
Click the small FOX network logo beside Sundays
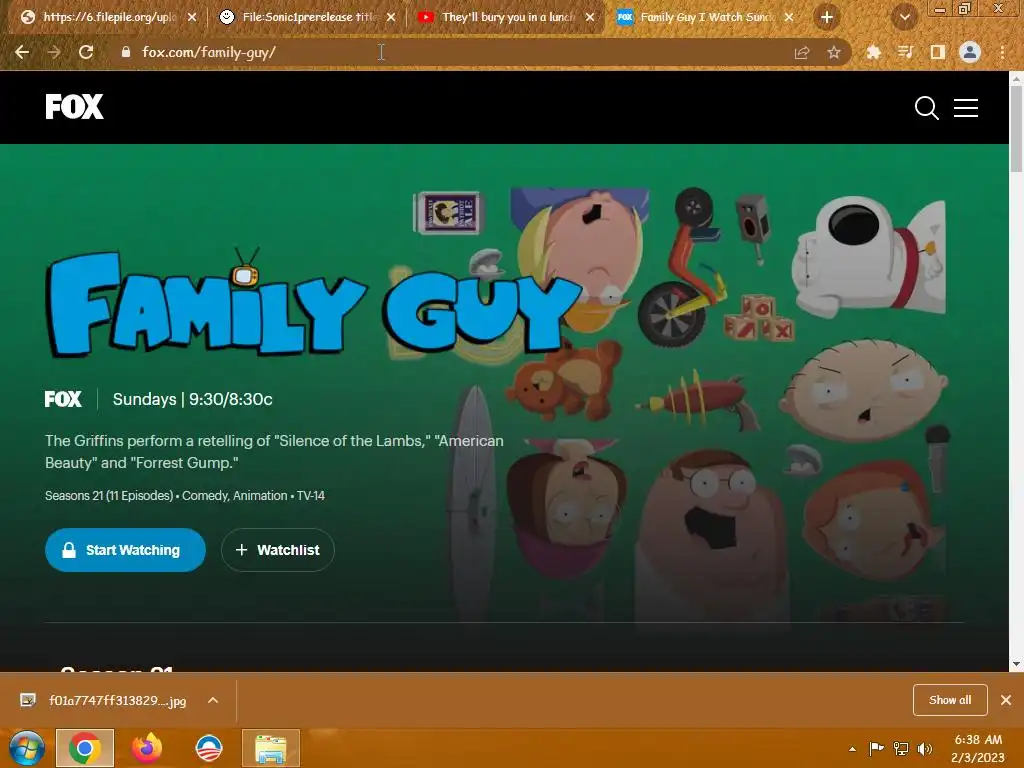point(63,399)
